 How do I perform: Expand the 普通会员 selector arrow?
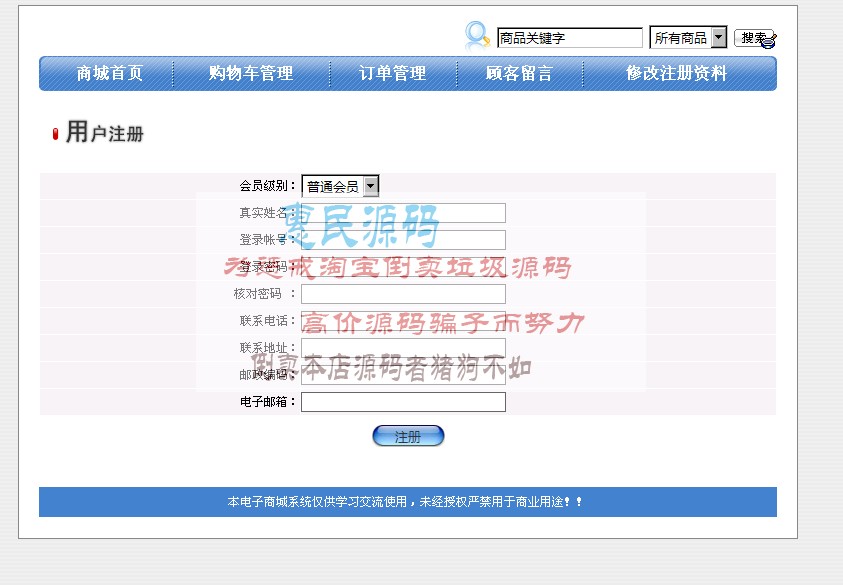370,184
